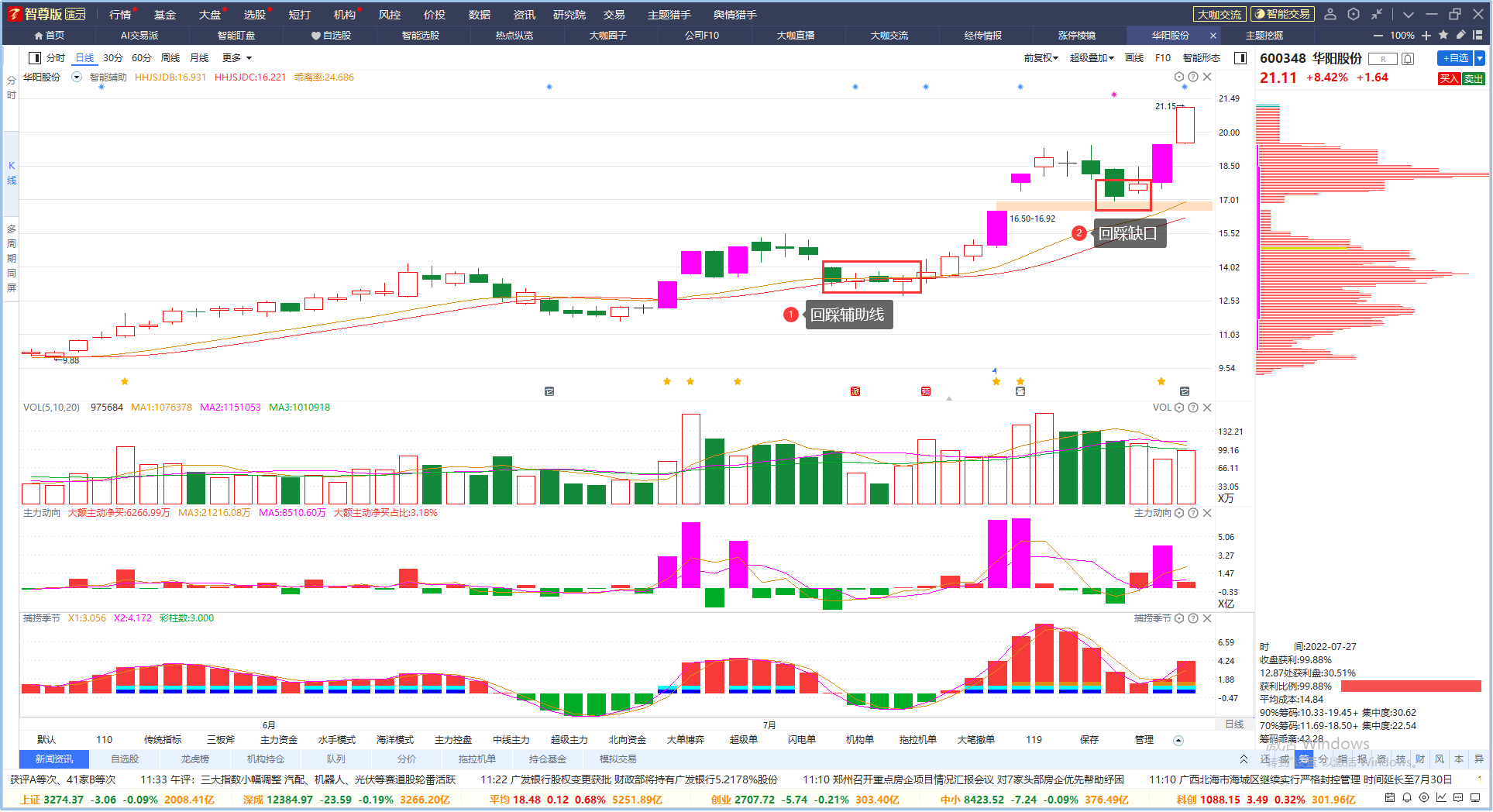The image size is (1493, 812).
Task: Select the 主力资金 indicator in bottom list
Action: [x=279, y=740]
